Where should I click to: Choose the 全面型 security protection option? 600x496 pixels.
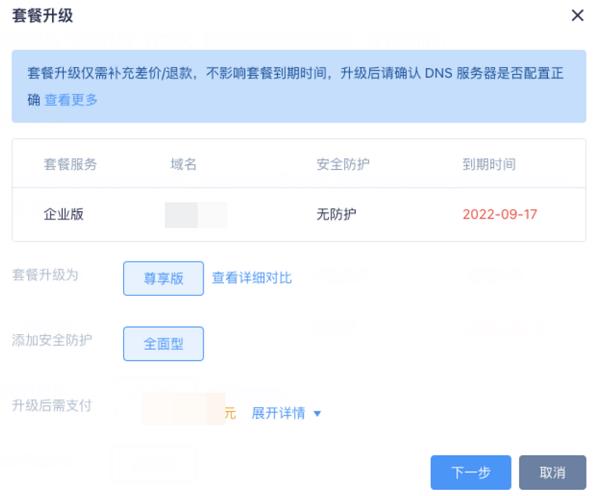(x=163, y=344)
